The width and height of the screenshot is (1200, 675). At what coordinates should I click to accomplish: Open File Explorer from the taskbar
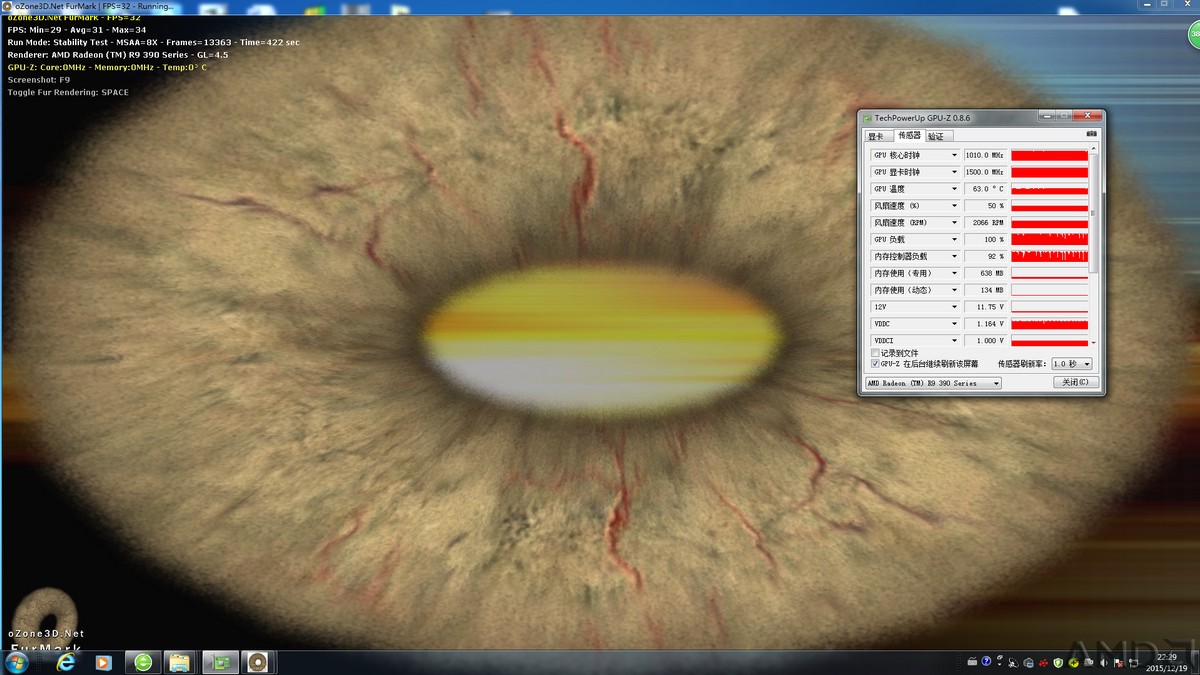tap(180, 662)
